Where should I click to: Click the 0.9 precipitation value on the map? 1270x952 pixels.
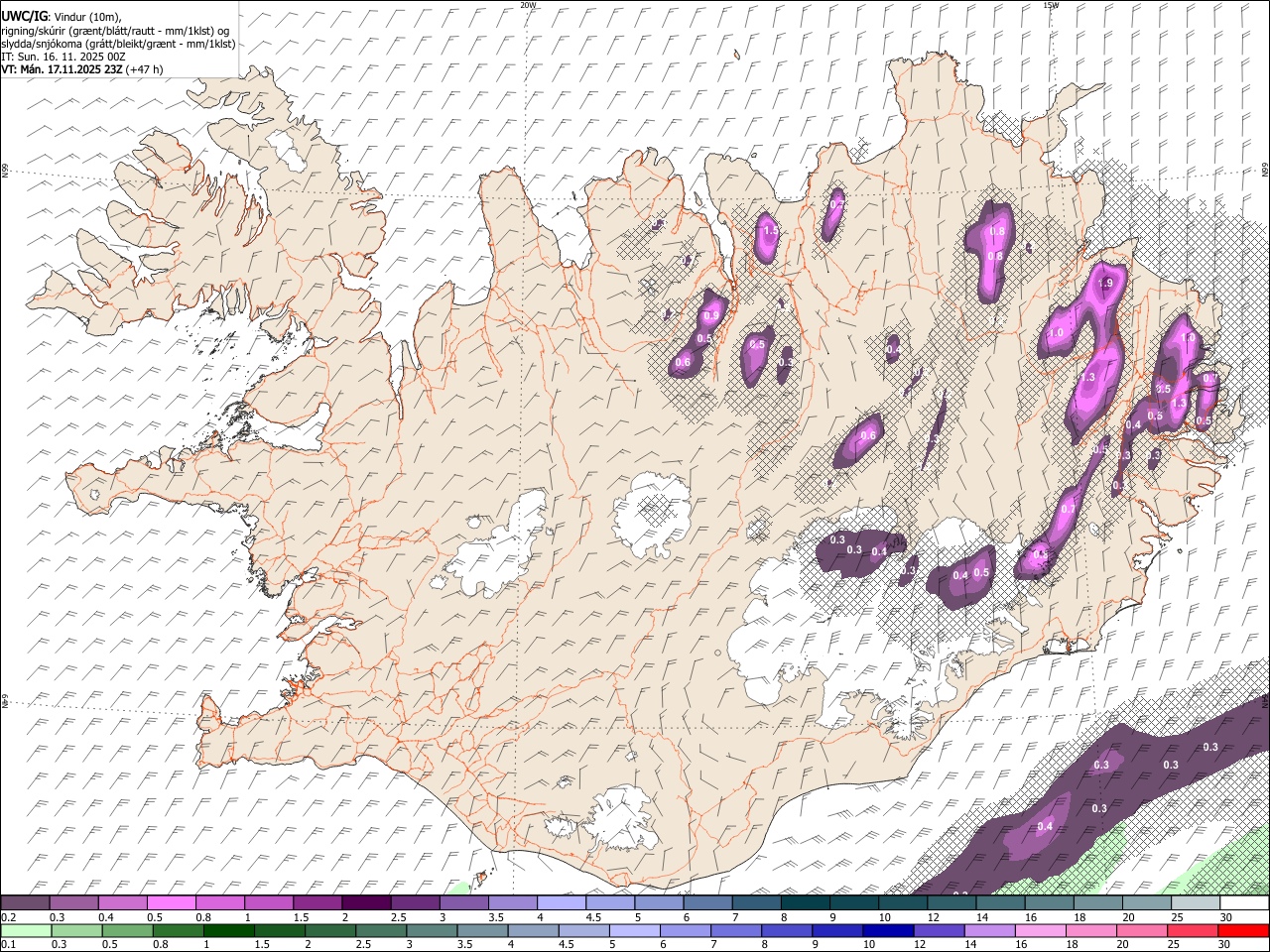pyautogui.click(x=711, y=315)
